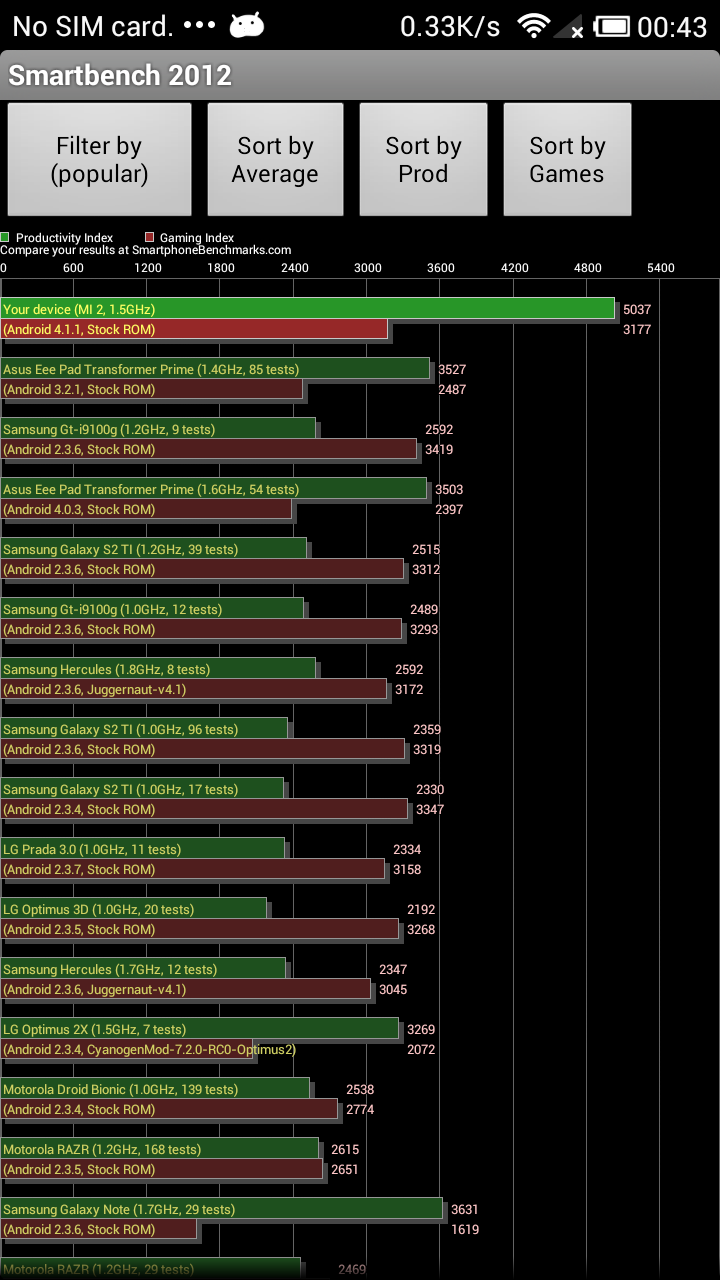720x1280 pixels.
Task: Select Samsung Hercules 1.8GHz productivity bar
Action: (158, 669)
